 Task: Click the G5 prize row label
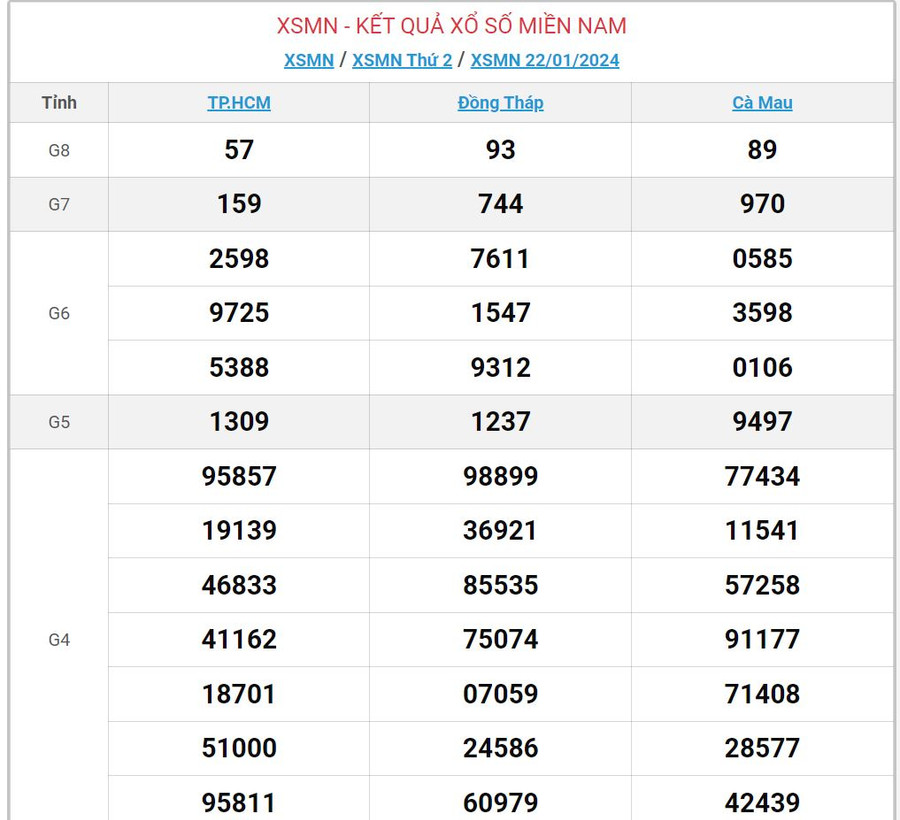pyautogui.click(x=59, y=422)
